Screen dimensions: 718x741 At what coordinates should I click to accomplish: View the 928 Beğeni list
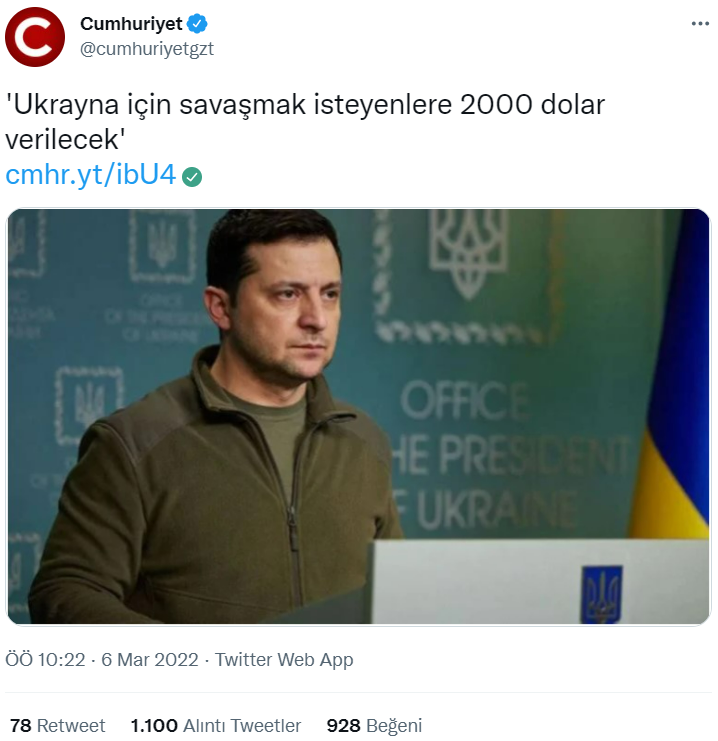click(x=374, y=725)
